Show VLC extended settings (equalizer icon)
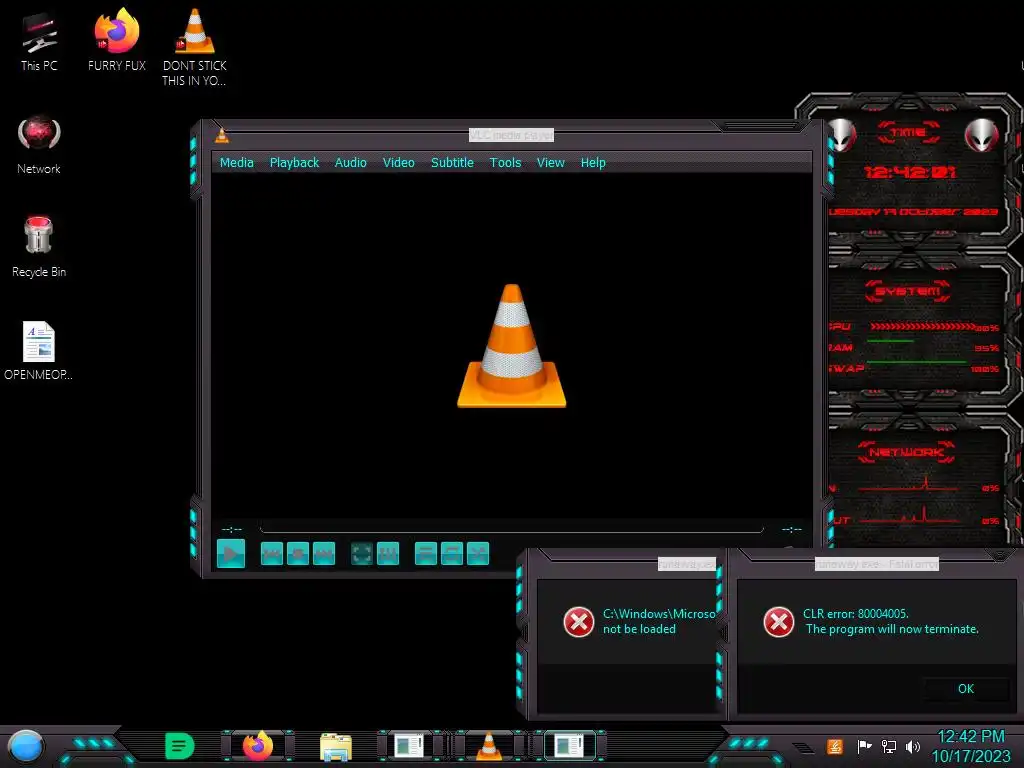1024x768 pixels. point(388,554)
